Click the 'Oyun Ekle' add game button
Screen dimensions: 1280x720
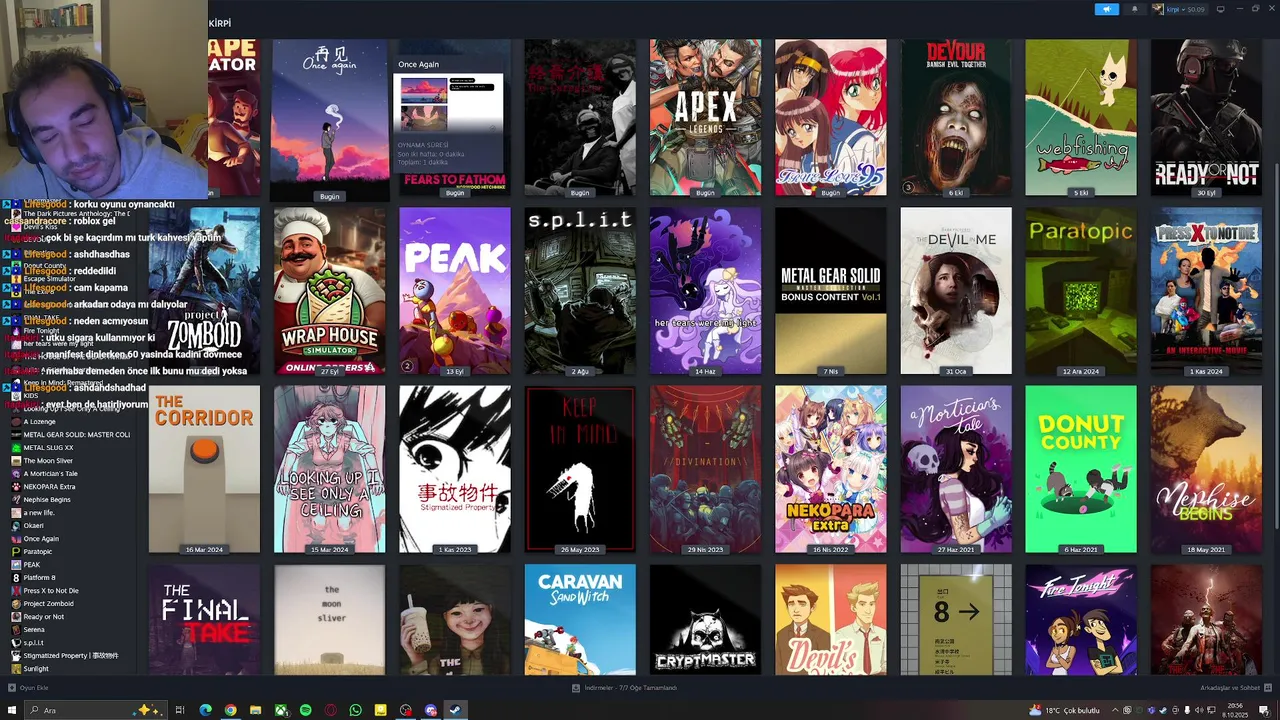28,688
